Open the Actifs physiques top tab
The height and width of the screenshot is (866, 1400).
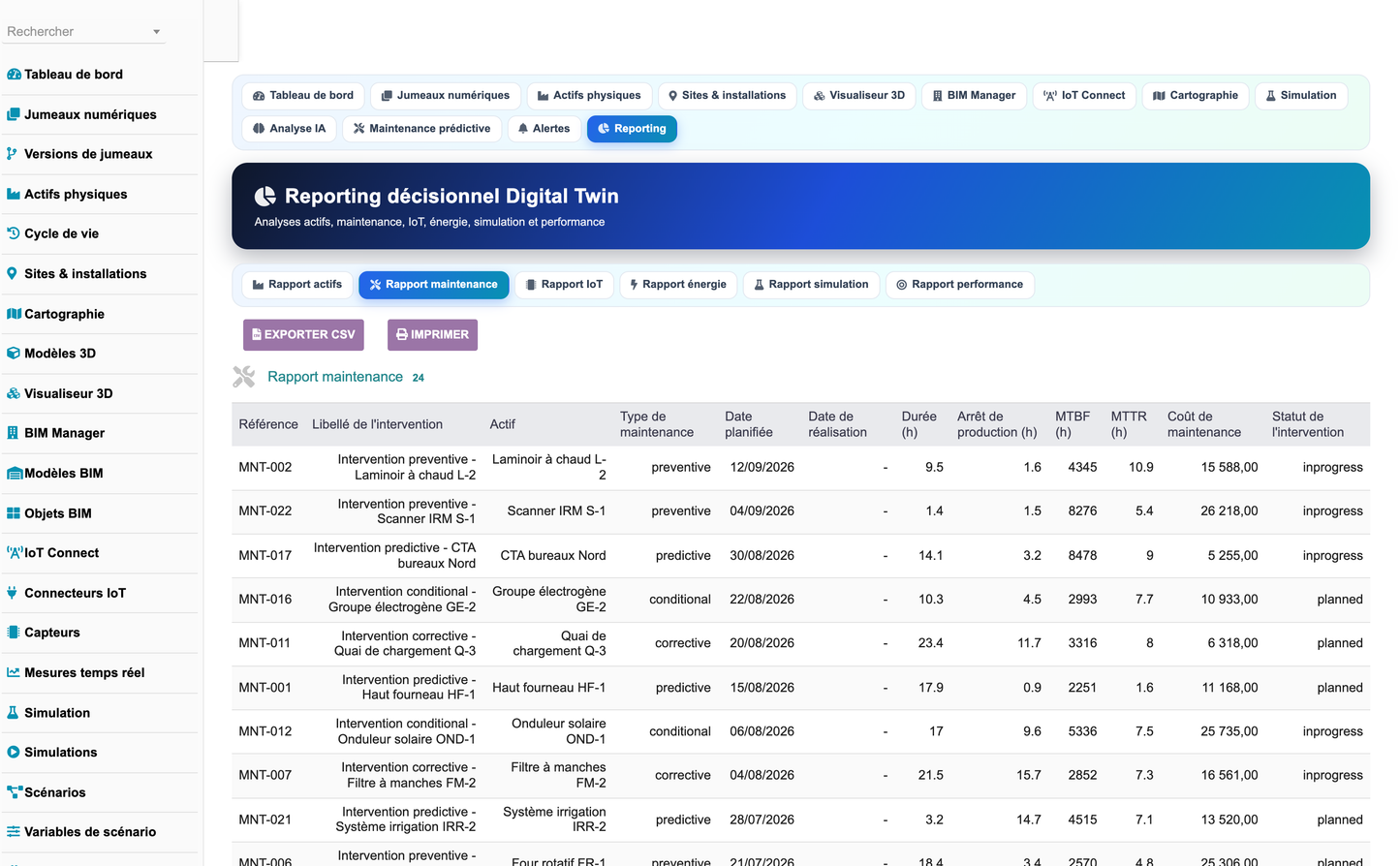(x=589, y=96)
